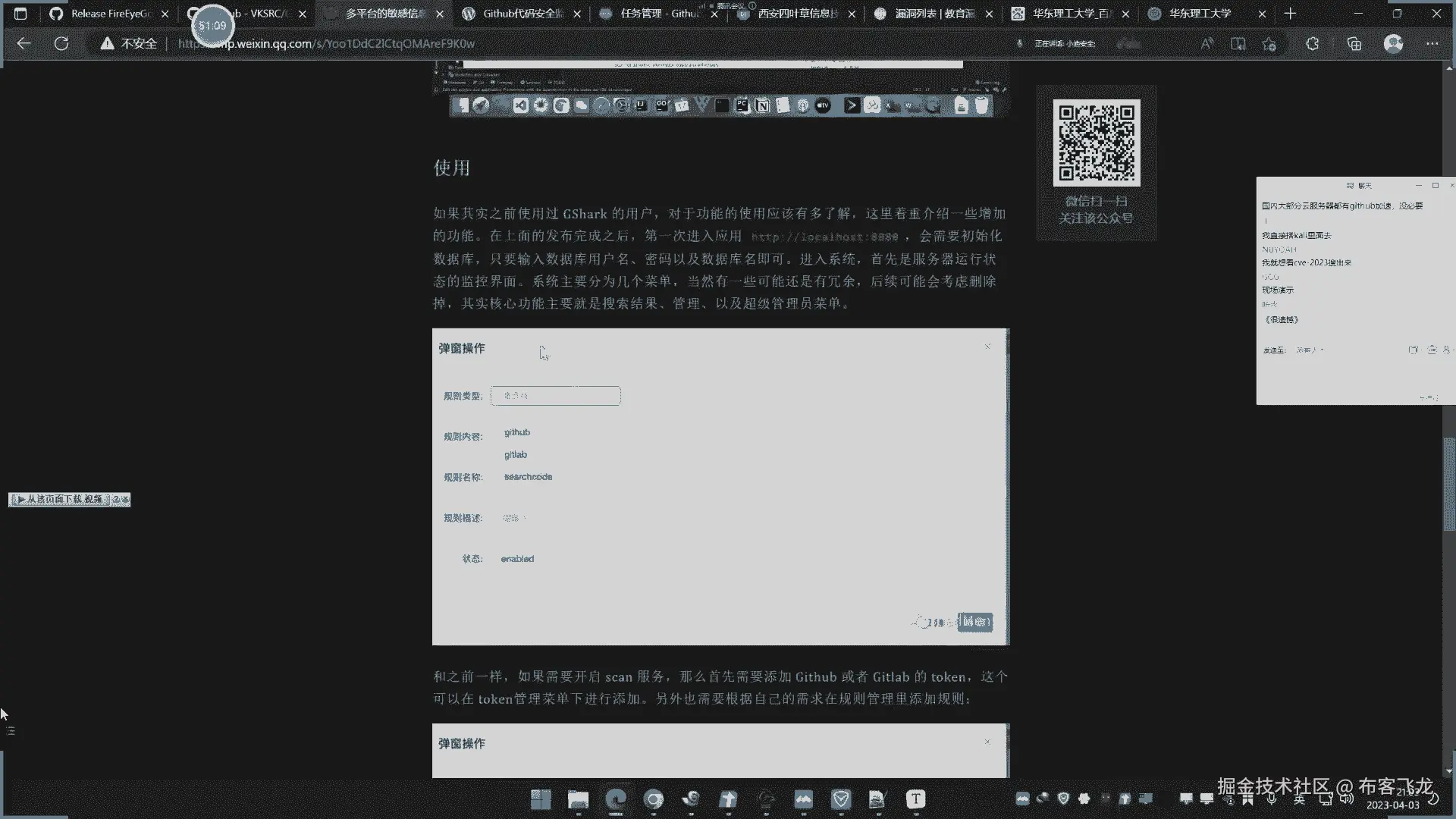The image size is (1456, 819).
Task: Add page to favorites star icon
Action: pos(1269,44)
